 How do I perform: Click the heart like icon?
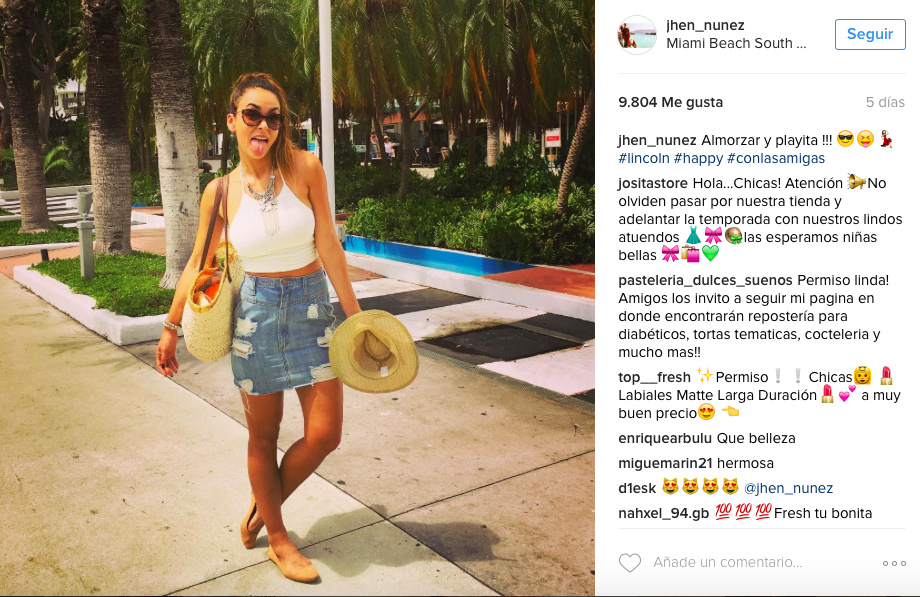click(630, 562)
